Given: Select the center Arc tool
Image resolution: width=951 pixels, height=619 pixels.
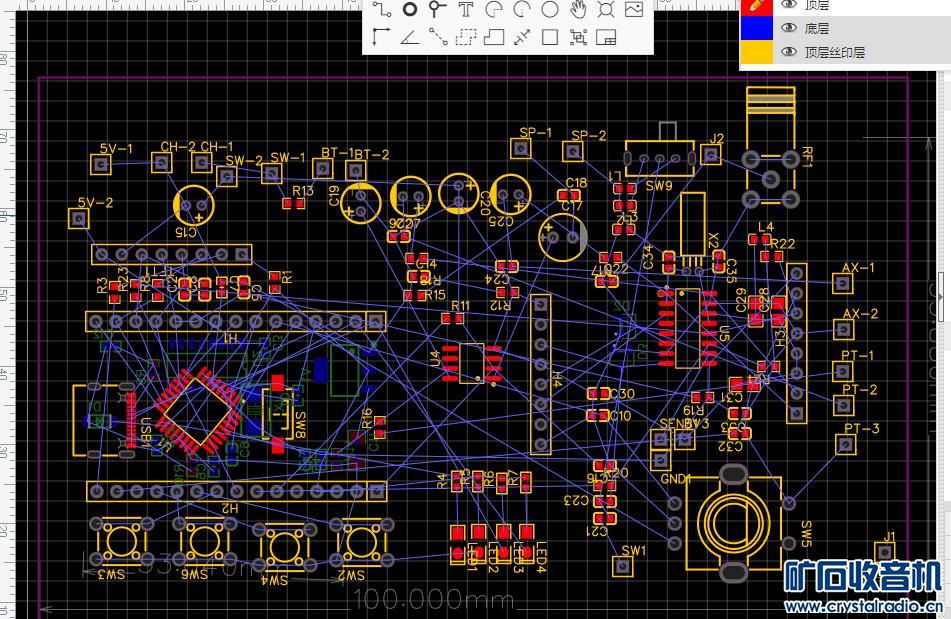Looking at the screenshot, I should pos(522,9).
